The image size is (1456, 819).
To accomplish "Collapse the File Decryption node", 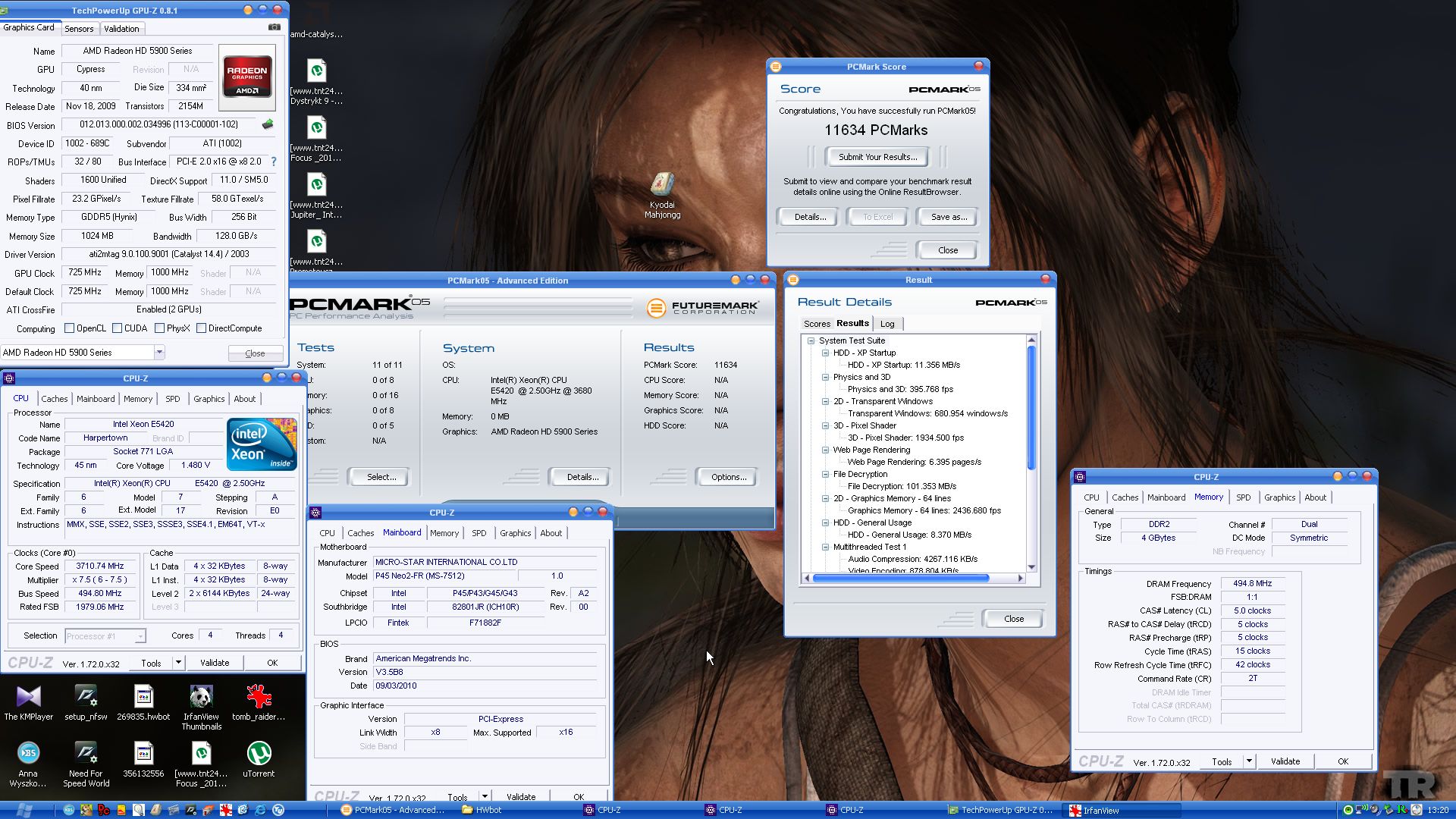I will tap(825, 474).
